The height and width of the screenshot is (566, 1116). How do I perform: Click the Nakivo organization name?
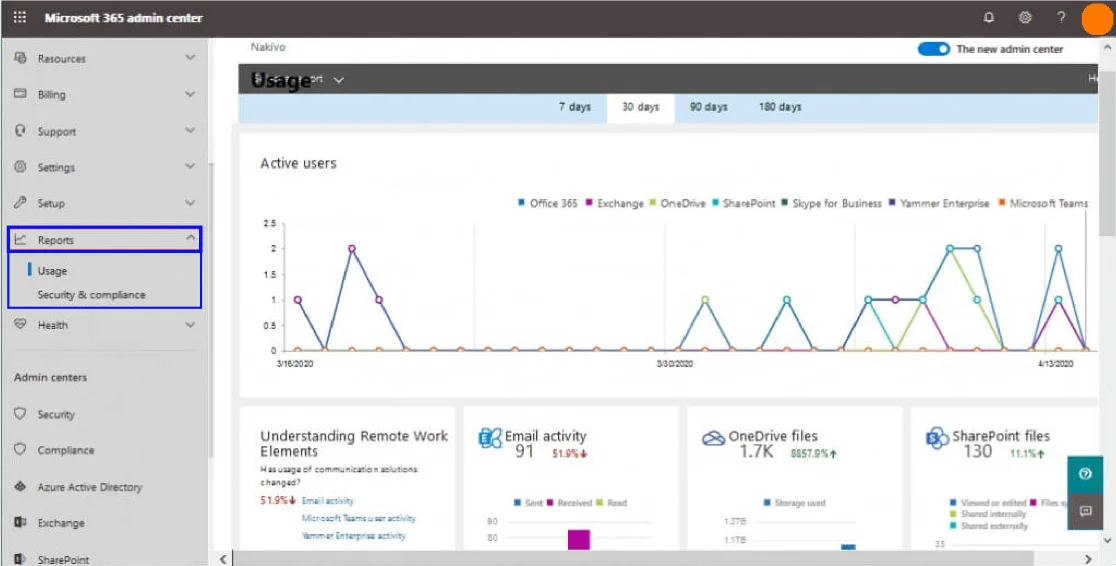[x=268, y=47]
